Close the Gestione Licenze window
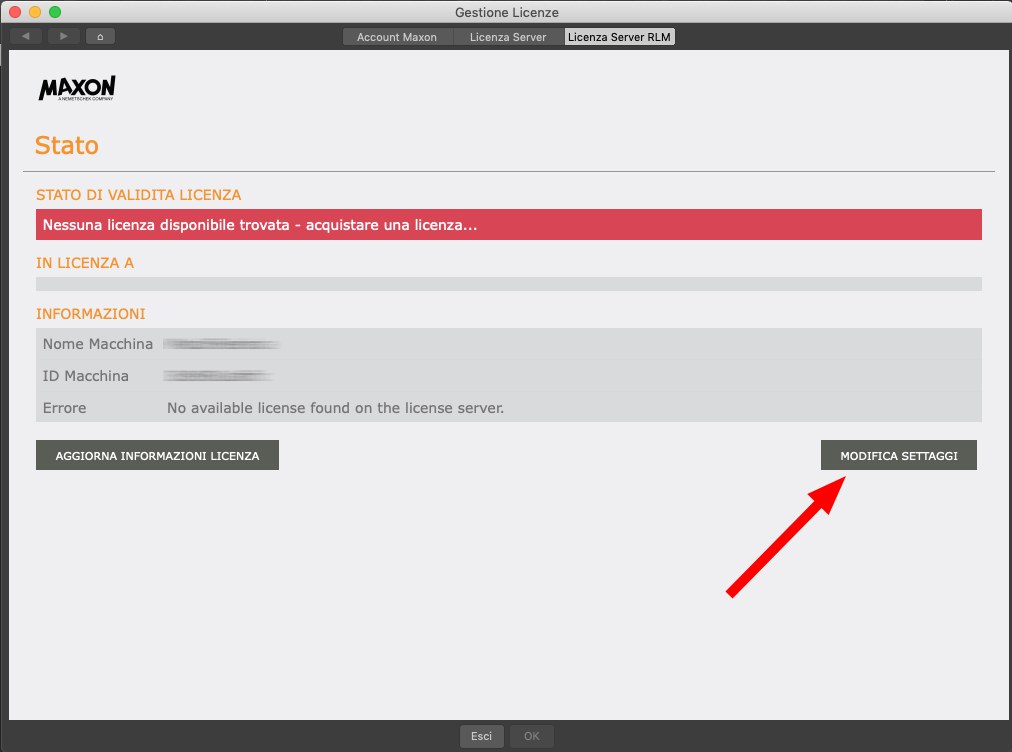This screenshot has width=1012, height=752. click(15, 12)
